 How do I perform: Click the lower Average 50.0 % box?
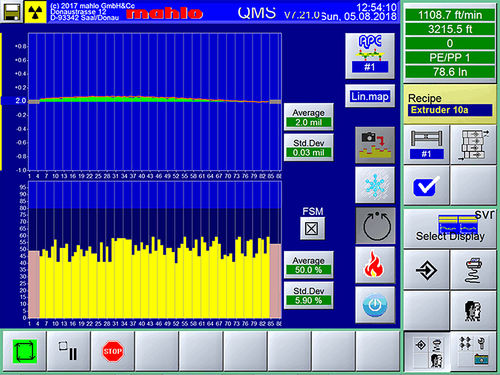tap(309, 265)
